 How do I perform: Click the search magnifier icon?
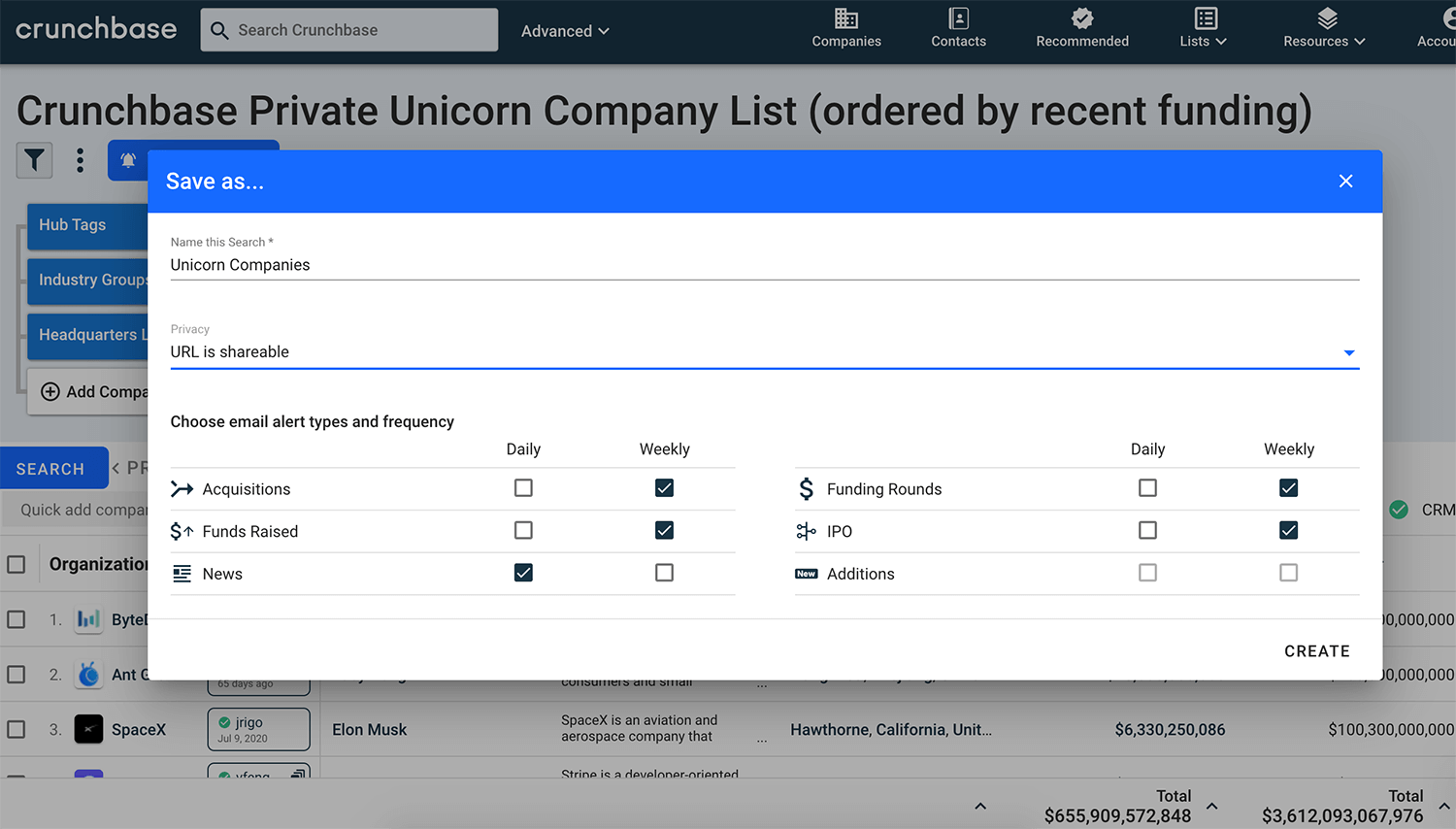[x=220, y=30]
